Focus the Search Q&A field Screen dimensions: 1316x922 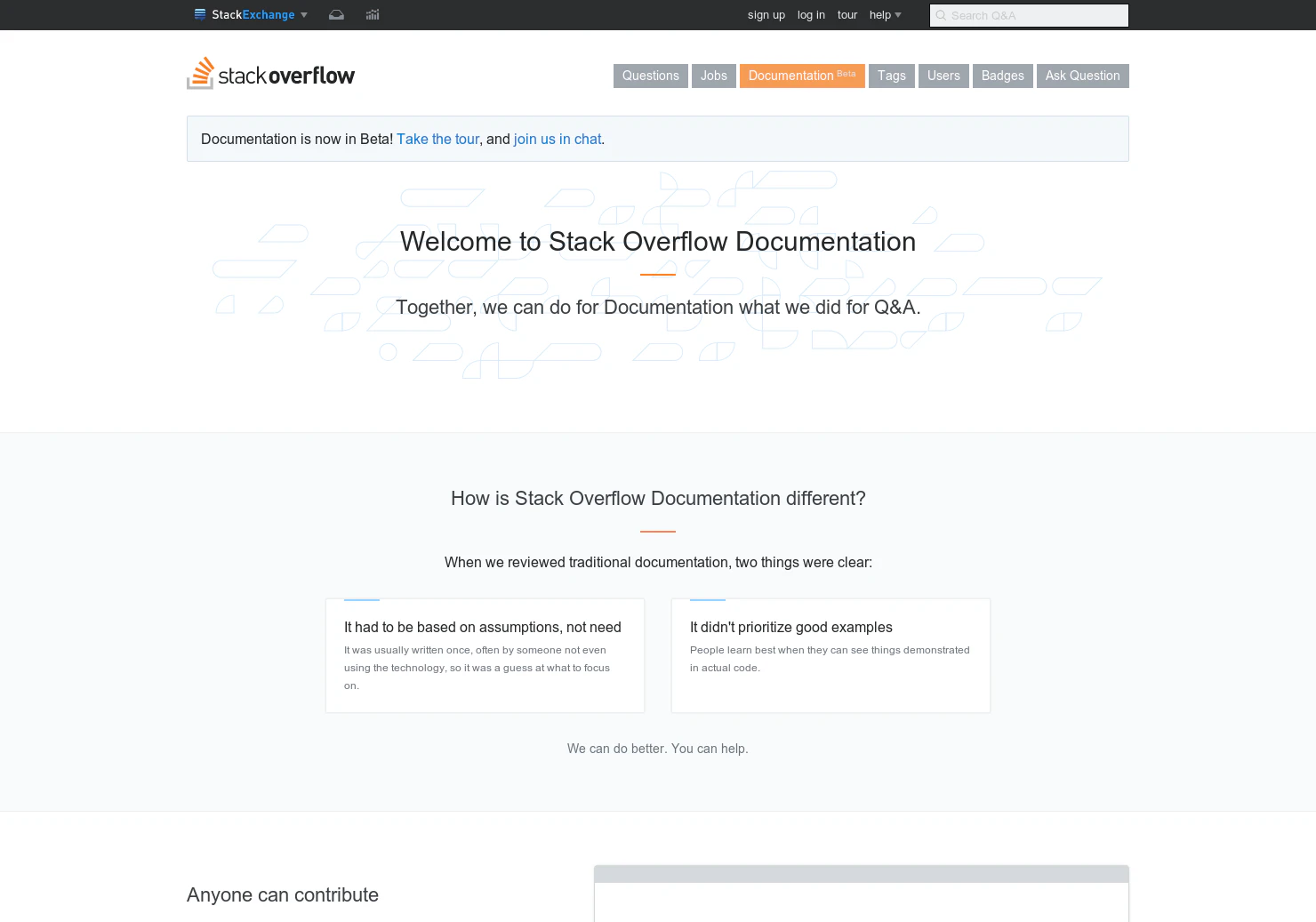pyautogui.click(x=1029, y=15)
